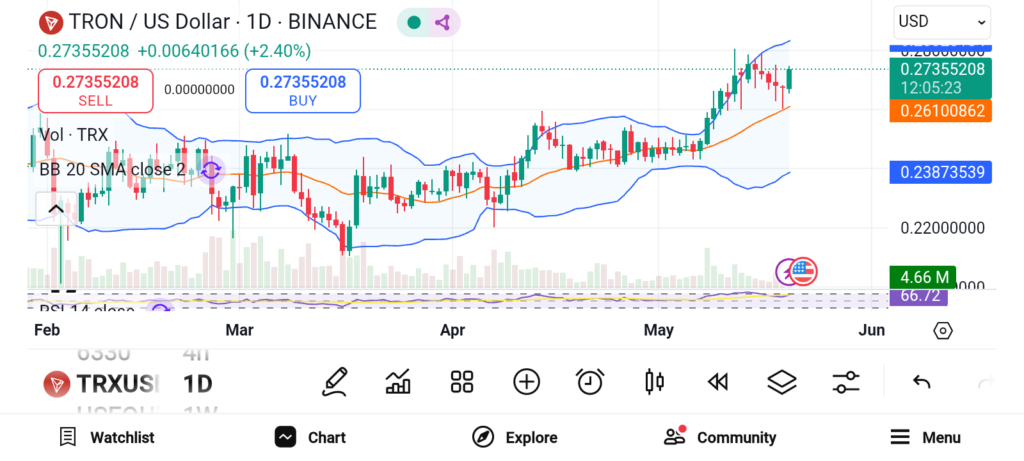
Task: Open the indicators chart icon
Action: [x=399, y=381]
